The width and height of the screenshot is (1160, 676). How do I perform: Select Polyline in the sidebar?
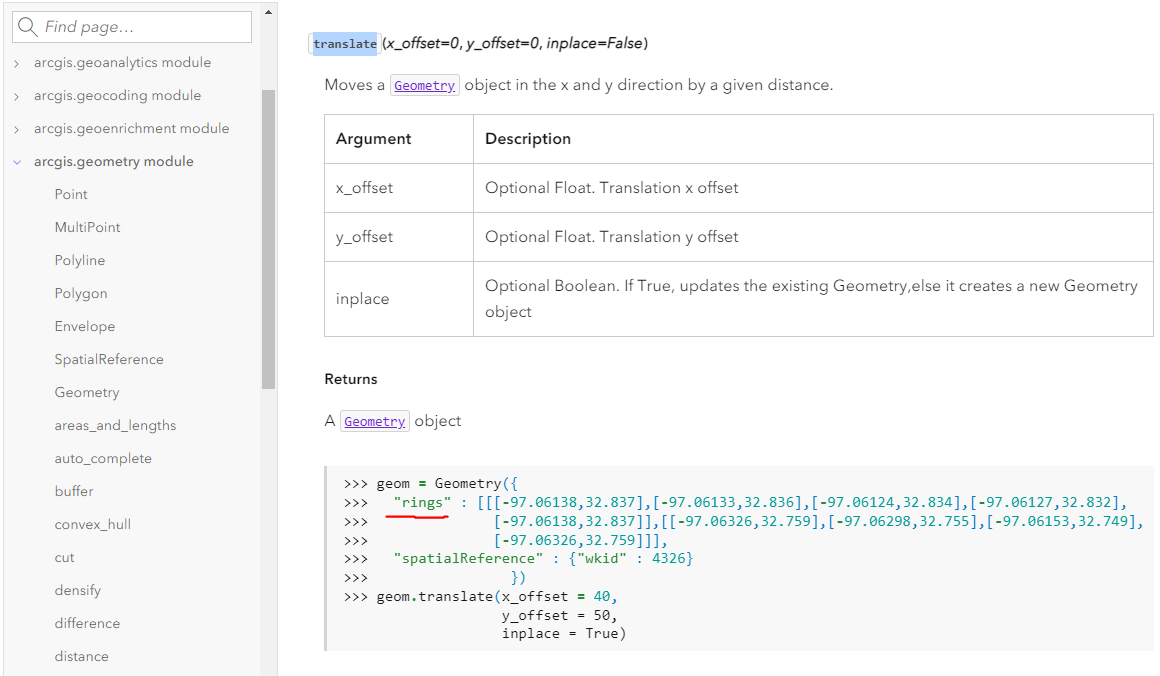[x=79, y=259]
